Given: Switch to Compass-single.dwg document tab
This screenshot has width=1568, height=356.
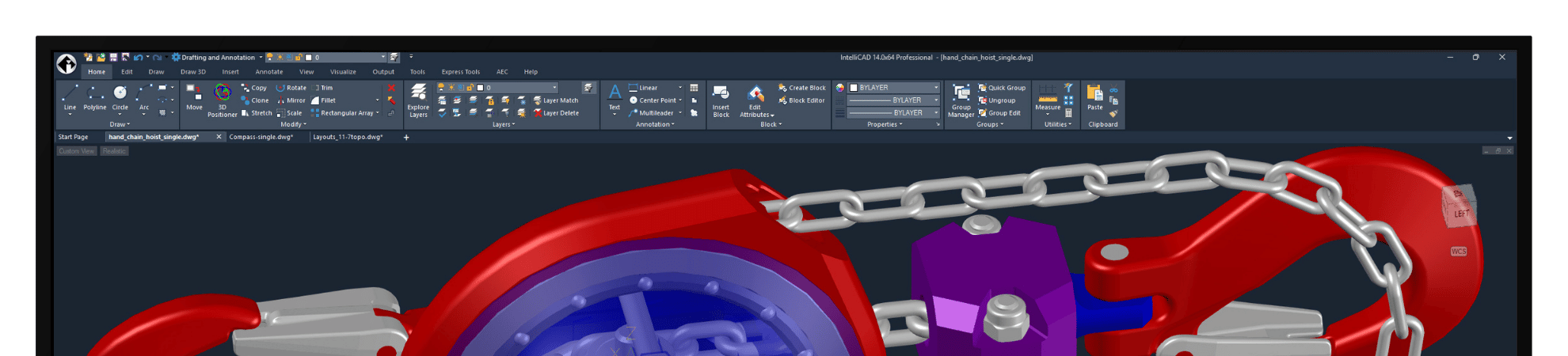Looking at the screenshot, I should click(261, 137).
